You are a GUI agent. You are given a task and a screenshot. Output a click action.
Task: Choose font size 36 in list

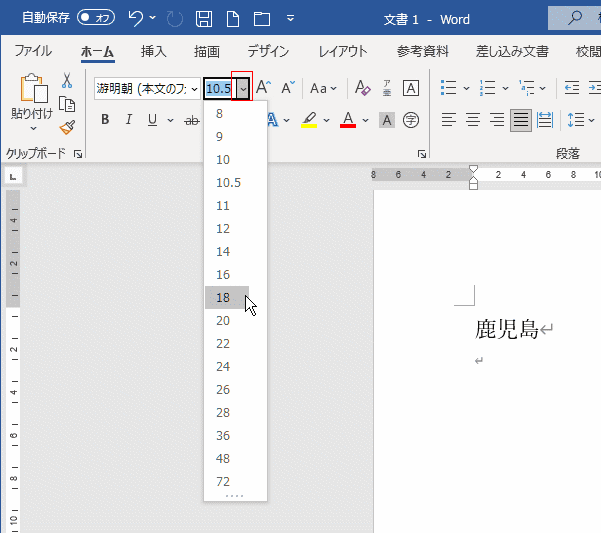(223, 435)
